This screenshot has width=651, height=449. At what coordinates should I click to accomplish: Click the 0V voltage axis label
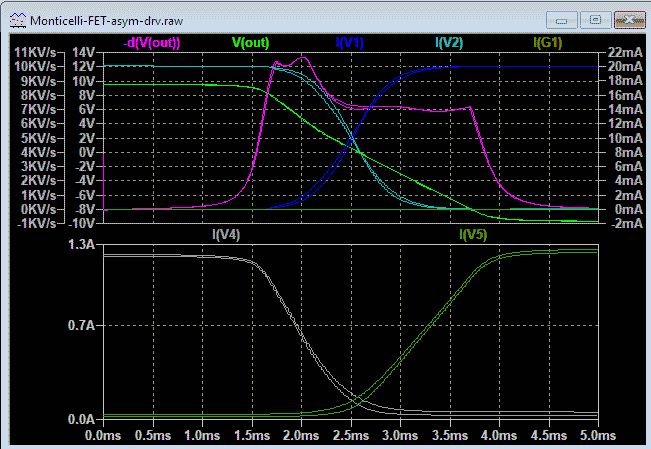[x=87, y=152]
